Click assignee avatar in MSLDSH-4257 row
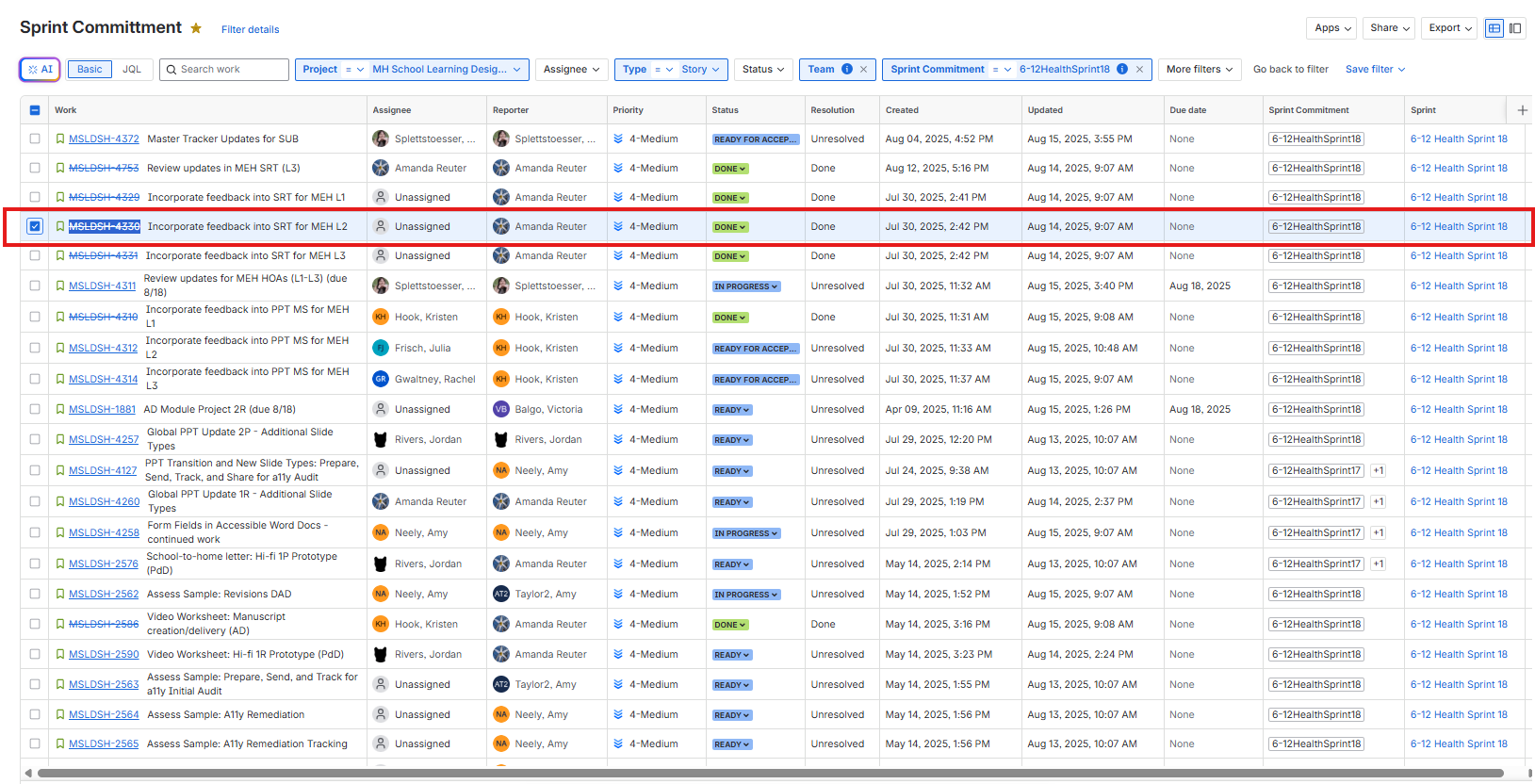The height and width of the screenshot is (784, 1535). pyautogui.click(x=381, y=439)
